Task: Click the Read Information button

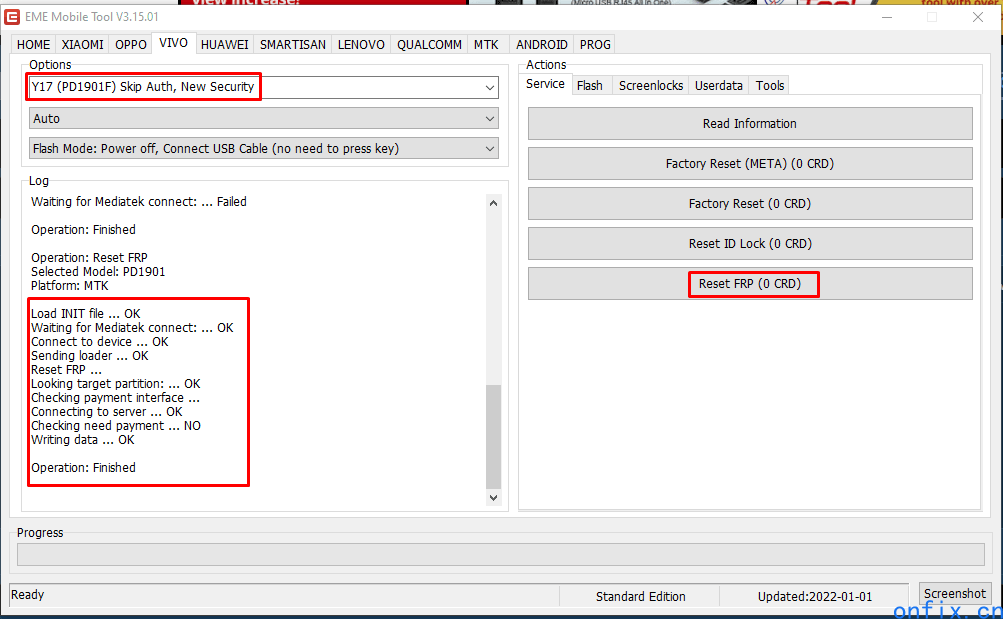Action: [x=749, y=124]
